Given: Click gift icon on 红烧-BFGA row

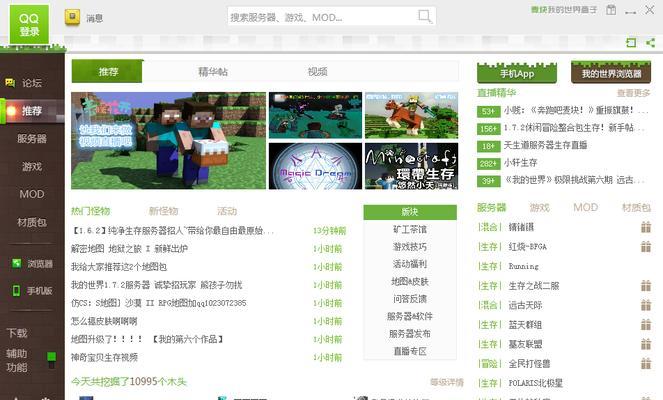Looking at the screenshot, I should point(646,246).
